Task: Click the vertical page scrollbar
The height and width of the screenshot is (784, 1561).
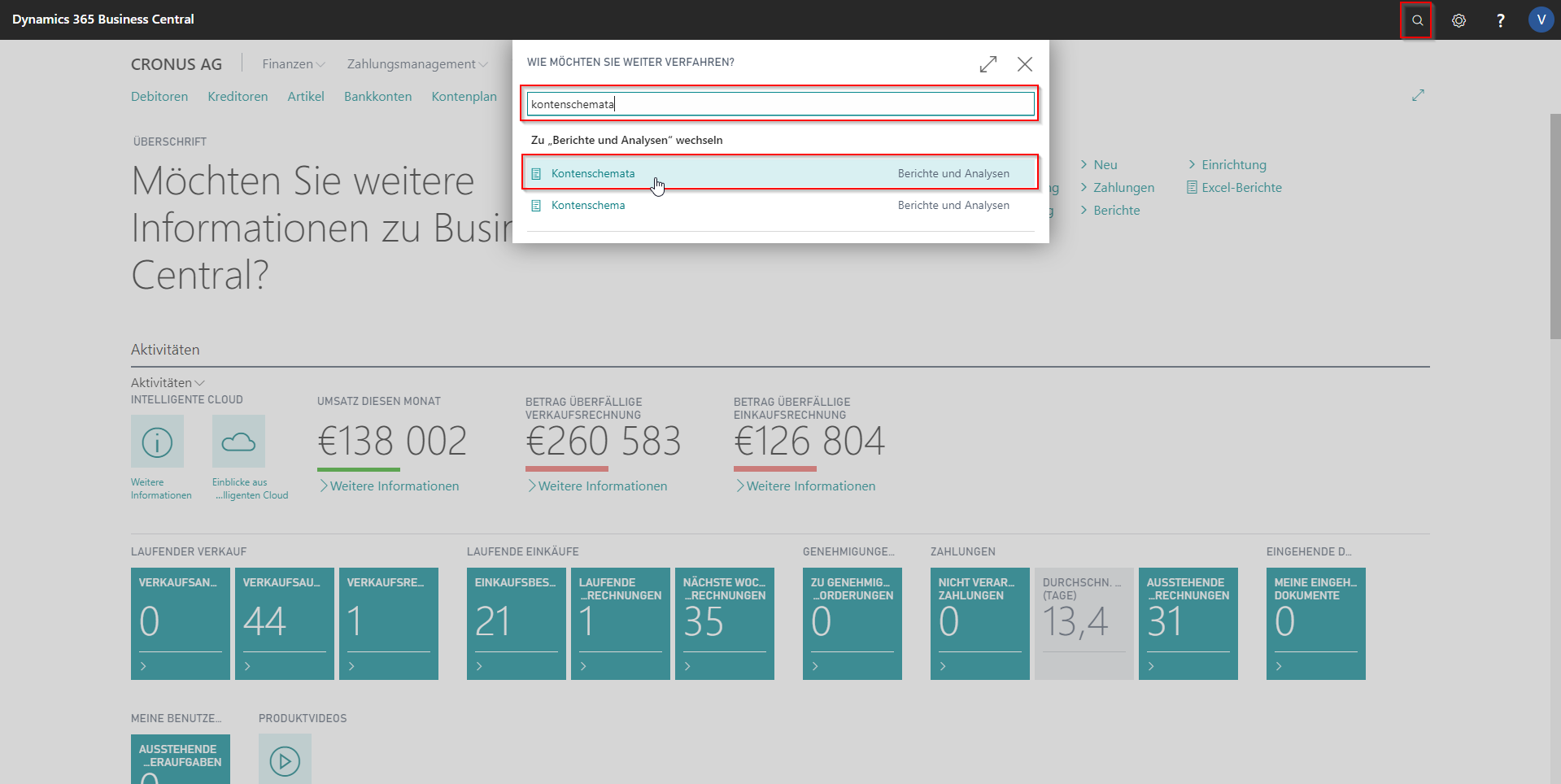Action: pos(1554,226)
